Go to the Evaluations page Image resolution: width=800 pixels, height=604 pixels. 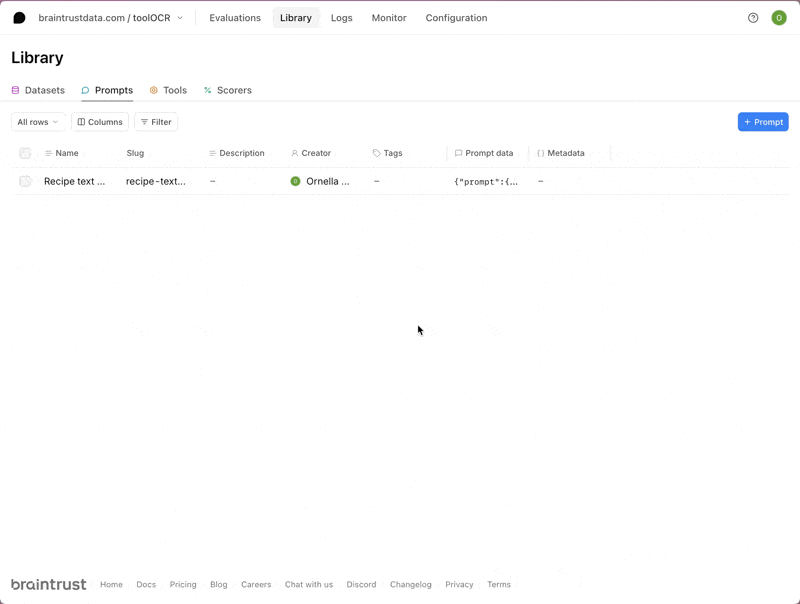(x=235, y=18)
